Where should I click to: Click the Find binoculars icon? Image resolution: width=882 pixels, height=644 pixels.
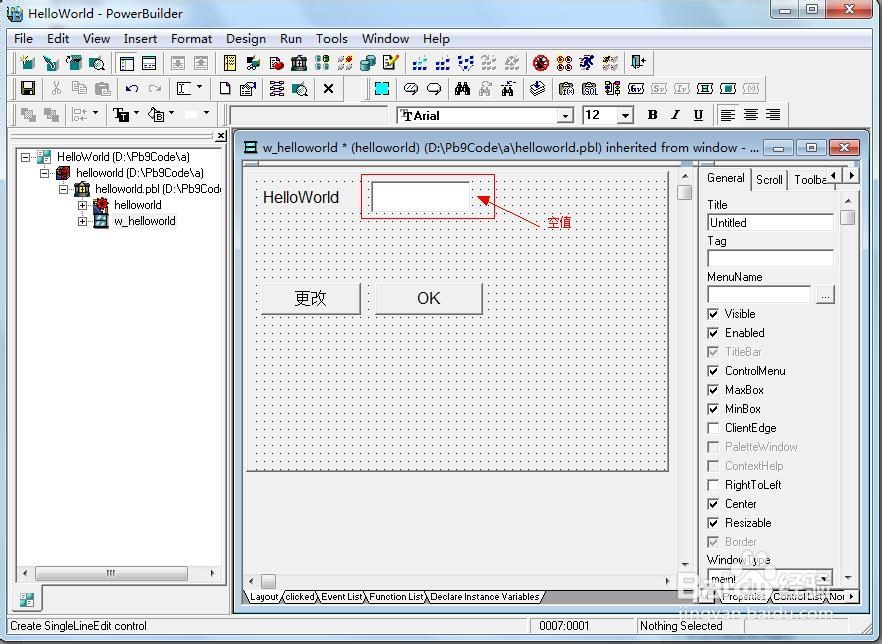462,88
